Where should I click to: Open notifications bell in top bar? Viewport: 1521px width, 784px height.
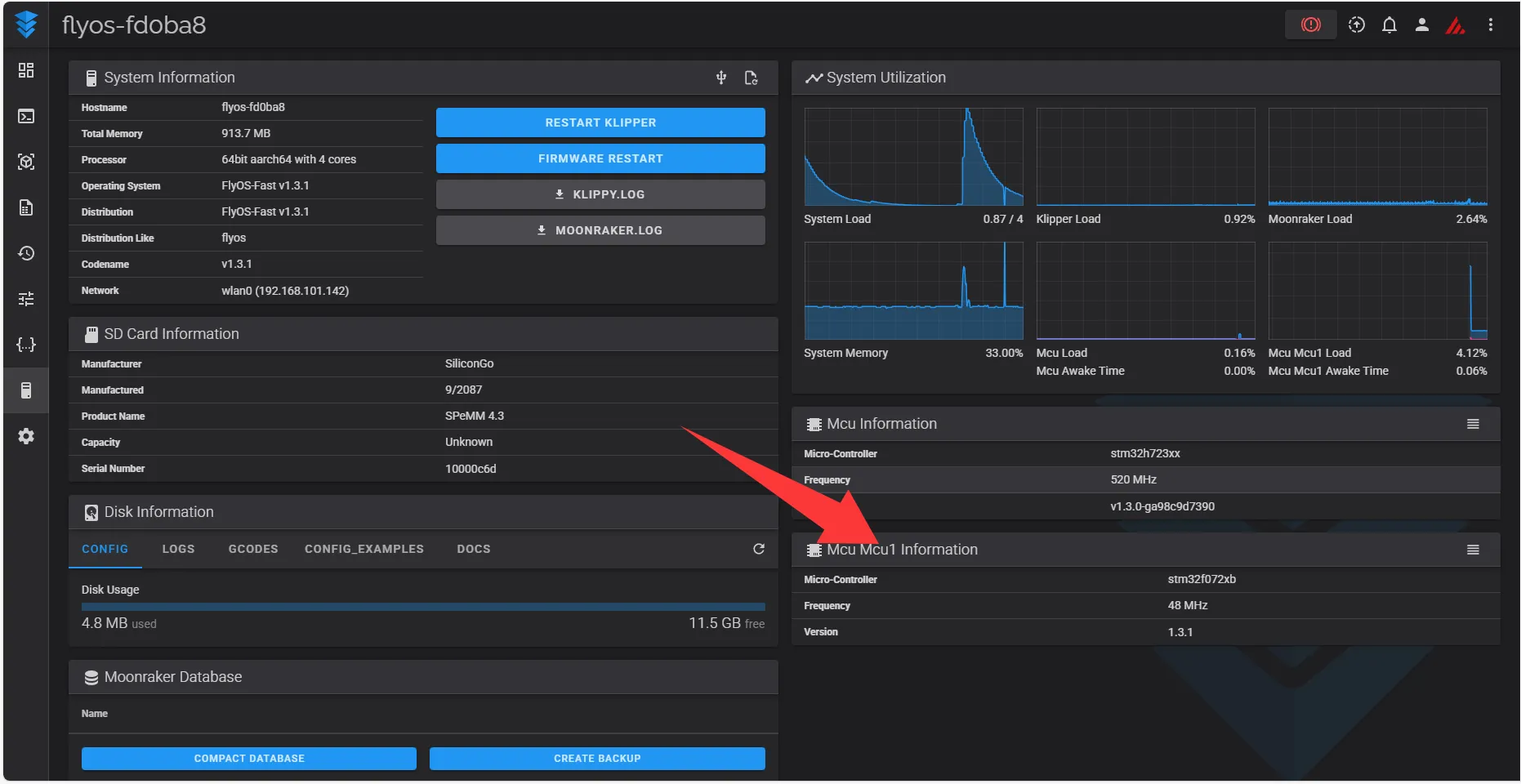pos(1389,25)
